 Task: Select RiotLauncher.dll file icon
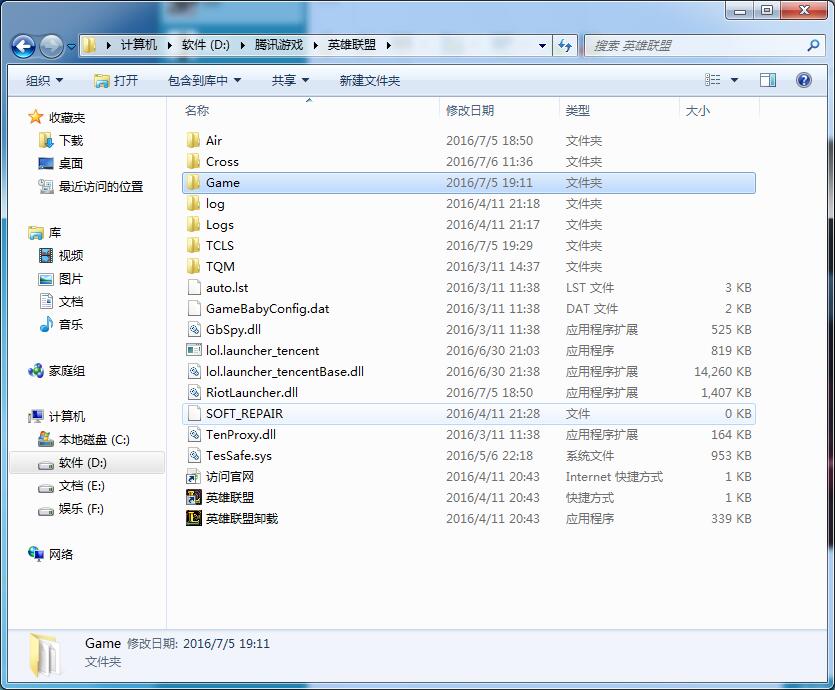(x=194, y=392)
